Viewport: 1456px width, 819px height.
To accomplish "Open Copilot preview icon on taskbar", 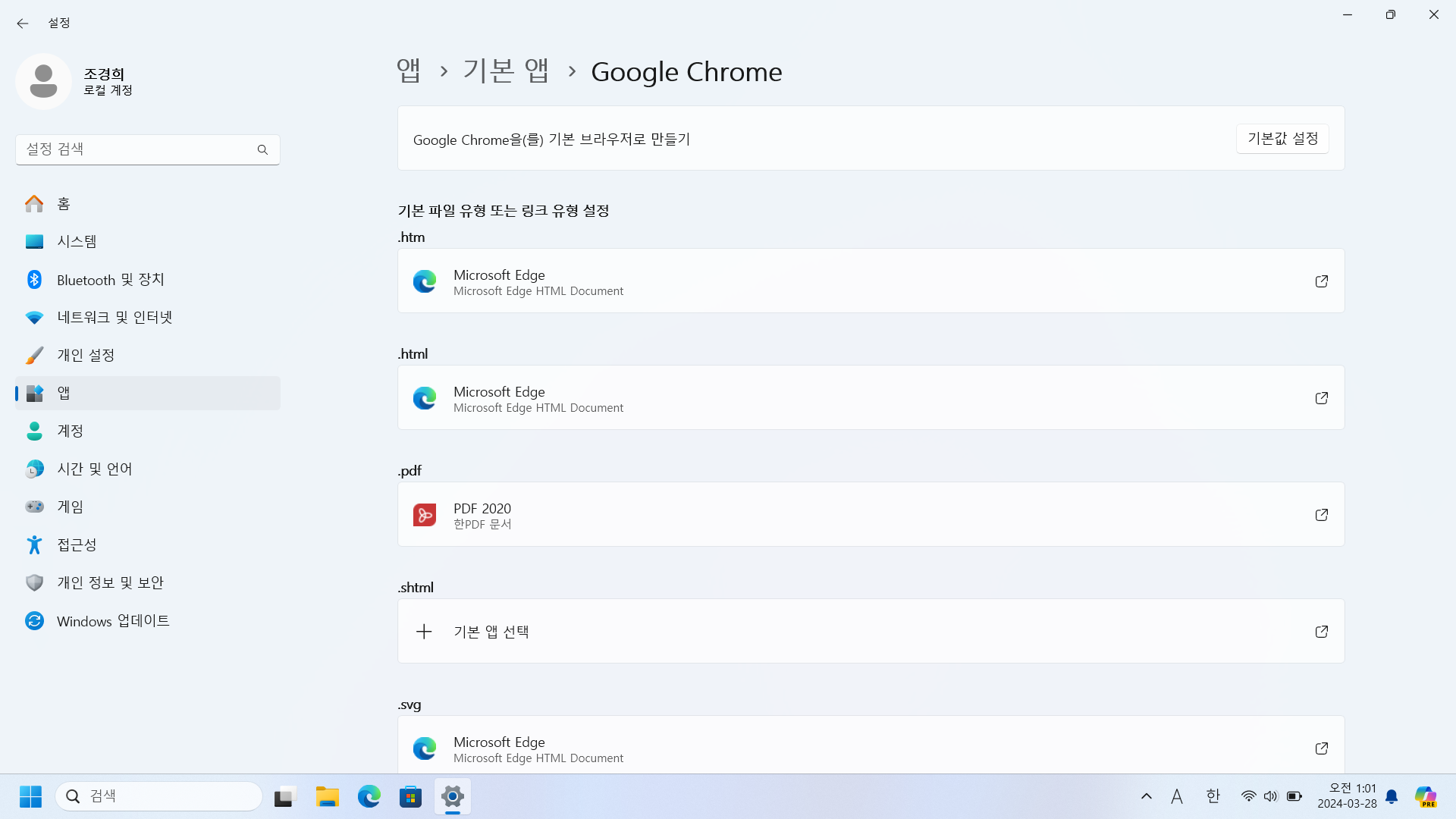I will 1426,796.
